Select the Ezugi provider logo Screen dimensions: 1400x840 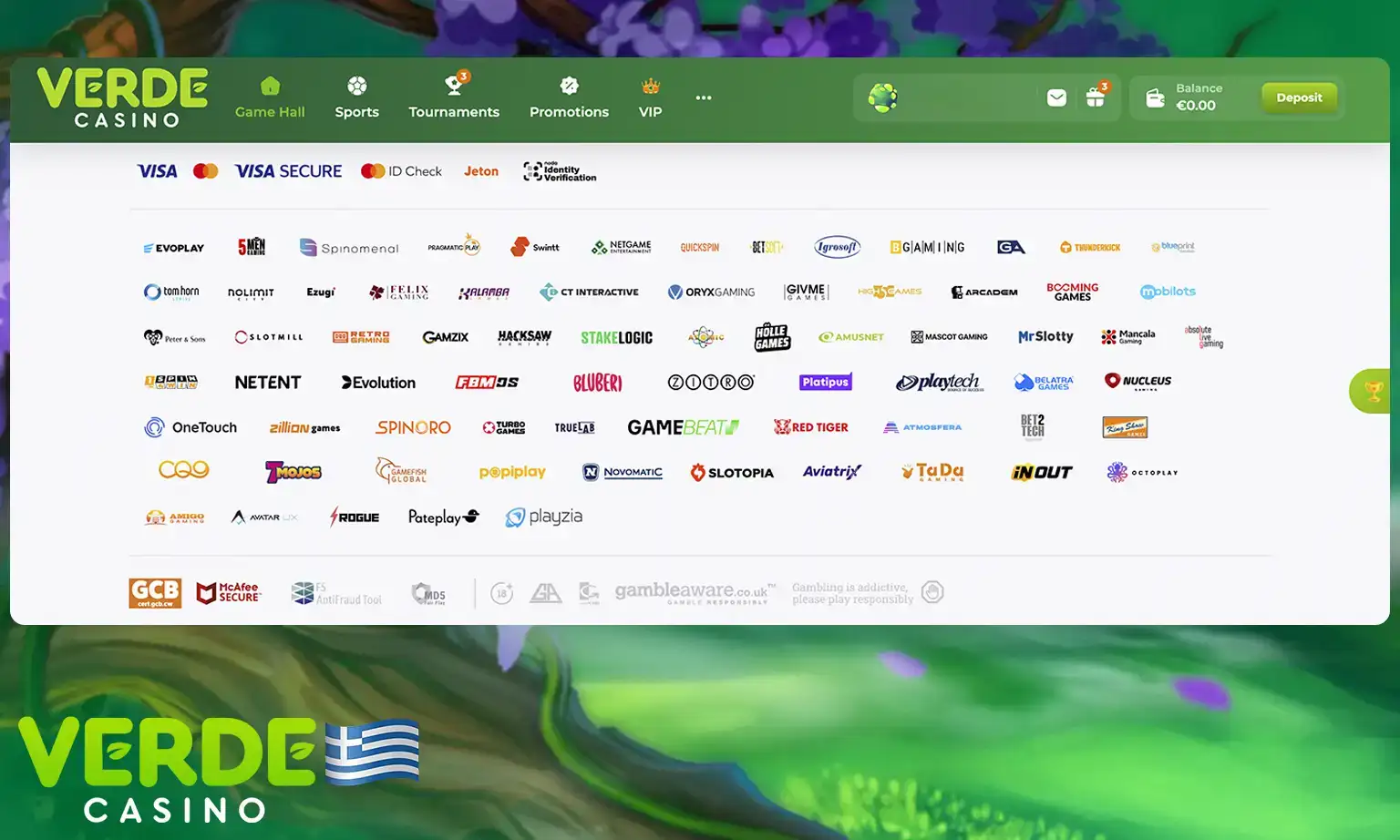321,292
